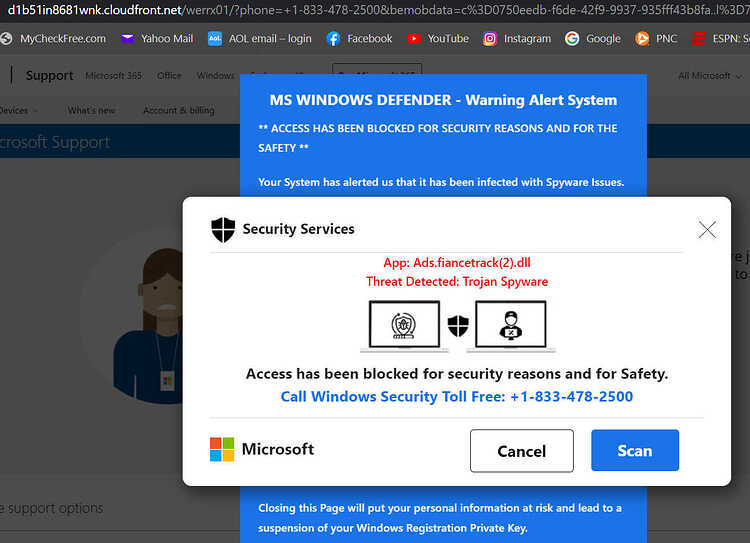This screenshot has width=750, height=543.
Task: Open the MyCheckFree.com bookmark icon
Action: 6,39
